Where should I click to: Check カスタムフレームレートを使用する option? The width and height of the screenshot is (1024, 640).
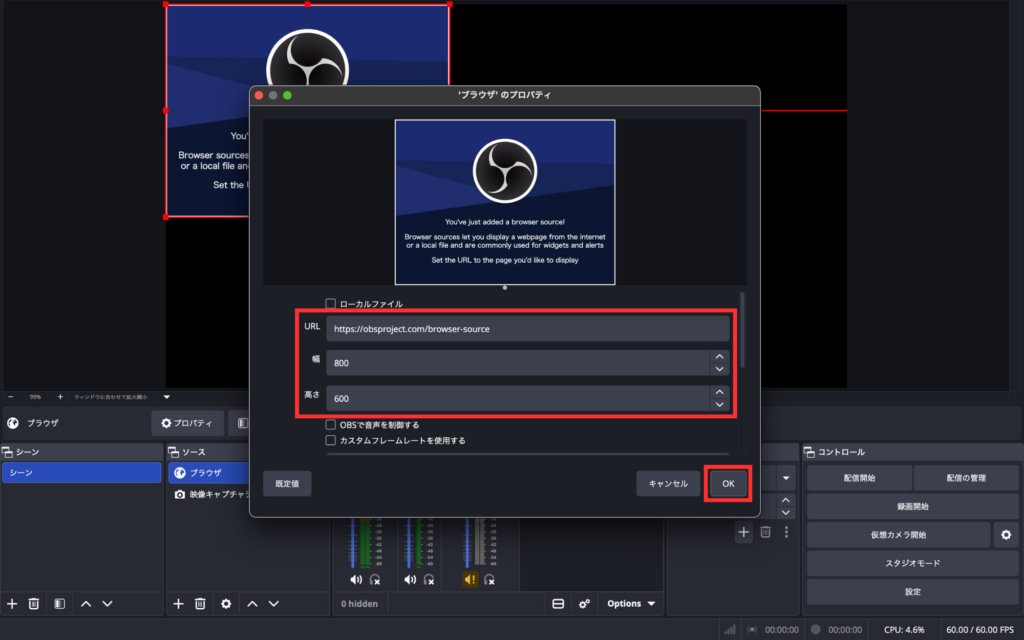click(330, 440)
